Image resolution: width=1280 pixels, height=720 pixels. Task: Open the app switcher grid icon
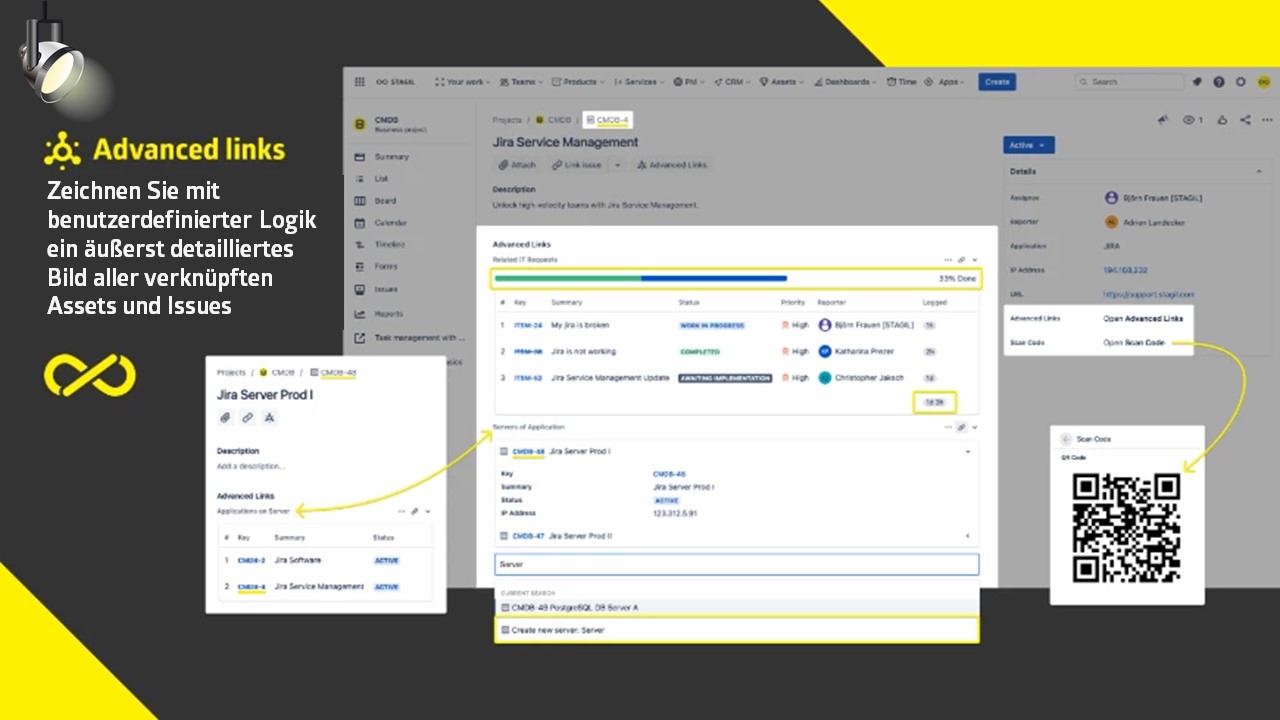point(359,82)
